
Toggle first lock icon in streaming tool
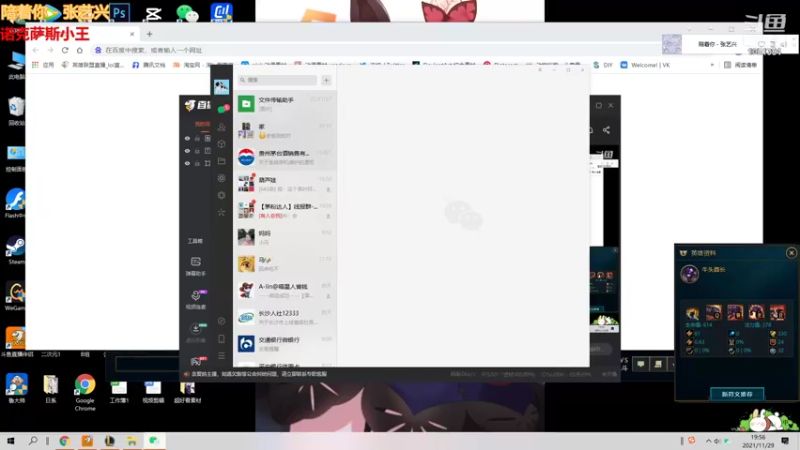[x=197, y=138]
